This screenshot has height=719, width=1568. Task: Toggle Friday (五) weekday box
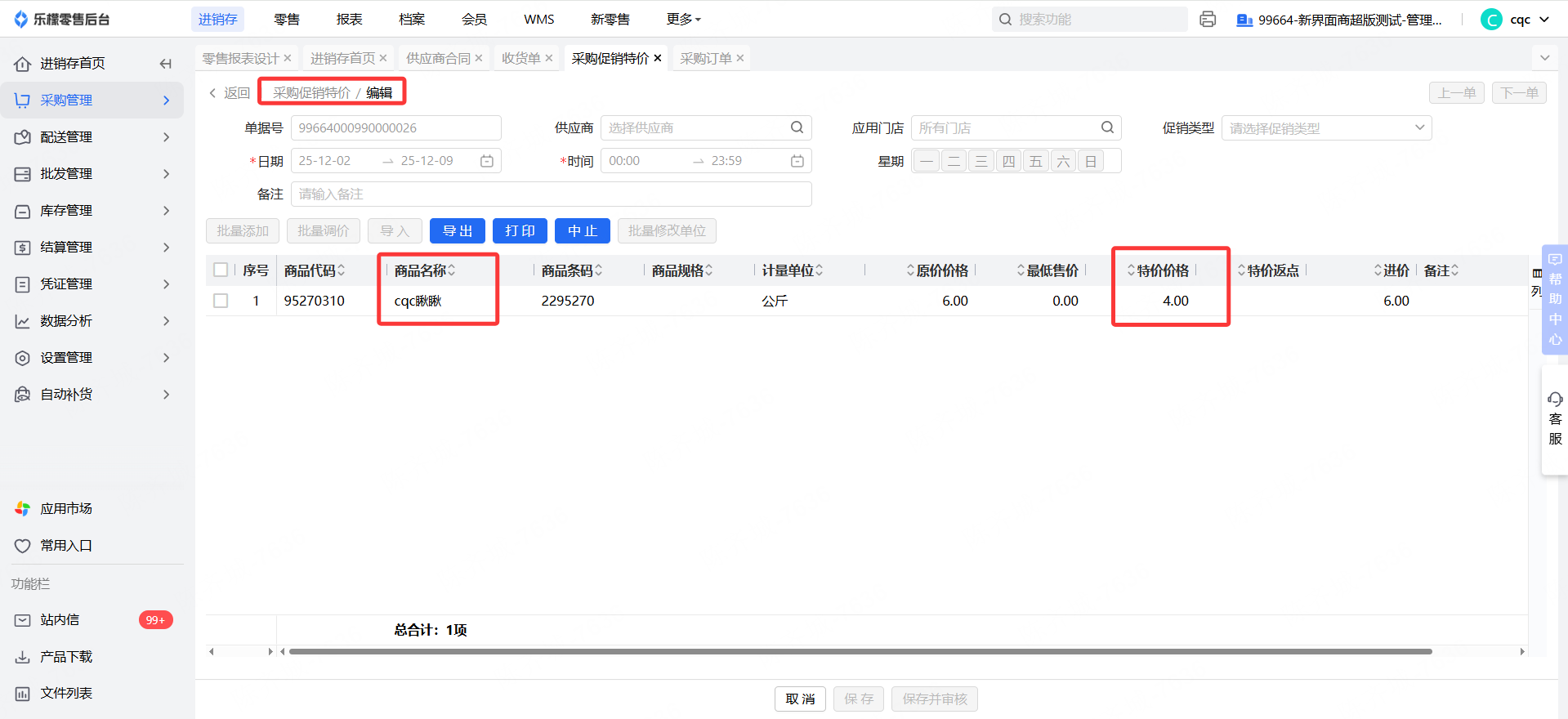point(1036,161)
